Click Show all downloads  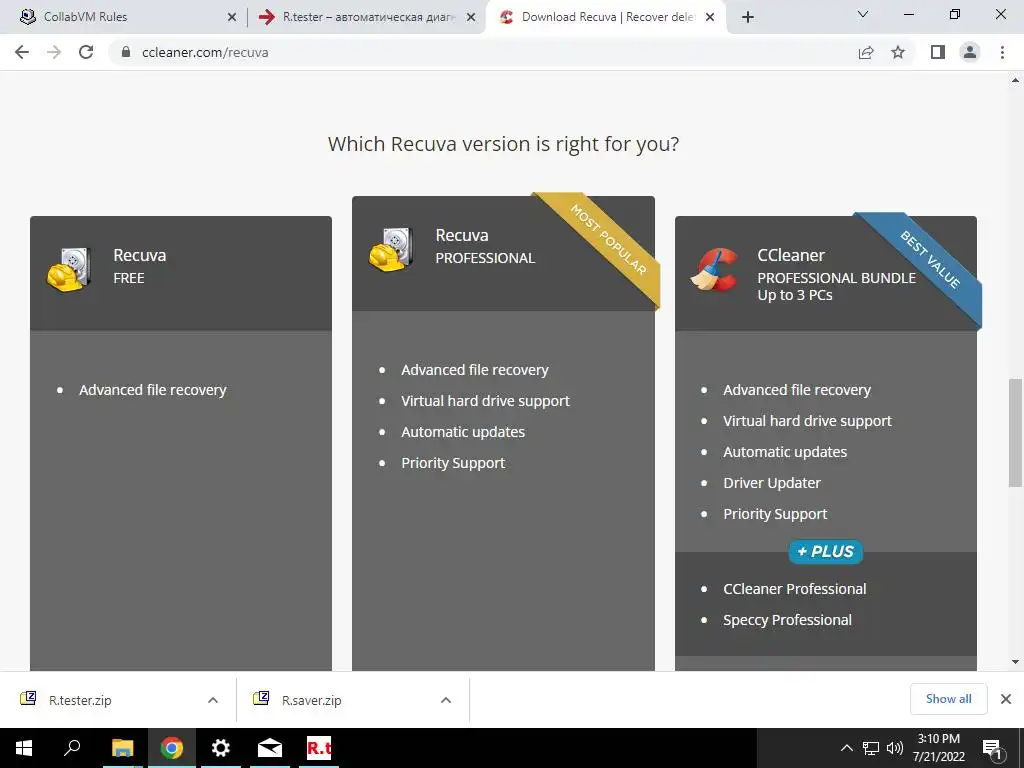point(948,699)
